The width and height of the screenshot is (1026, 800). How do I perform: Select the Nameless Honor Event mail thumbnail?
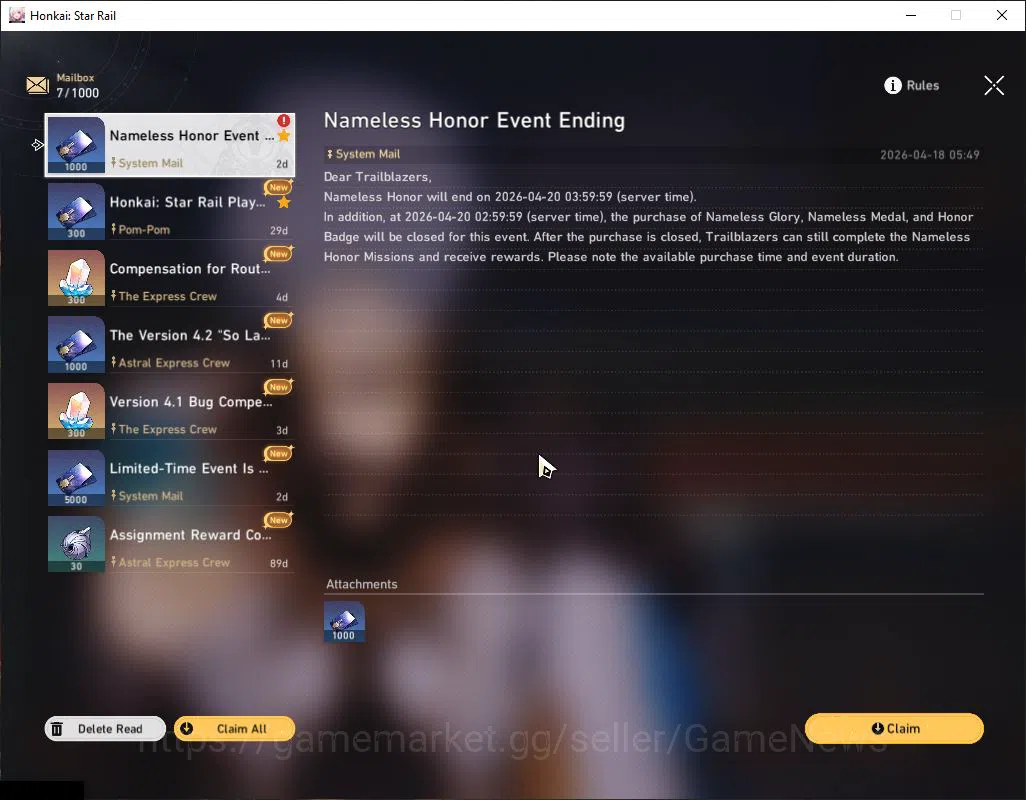(76, 145)
